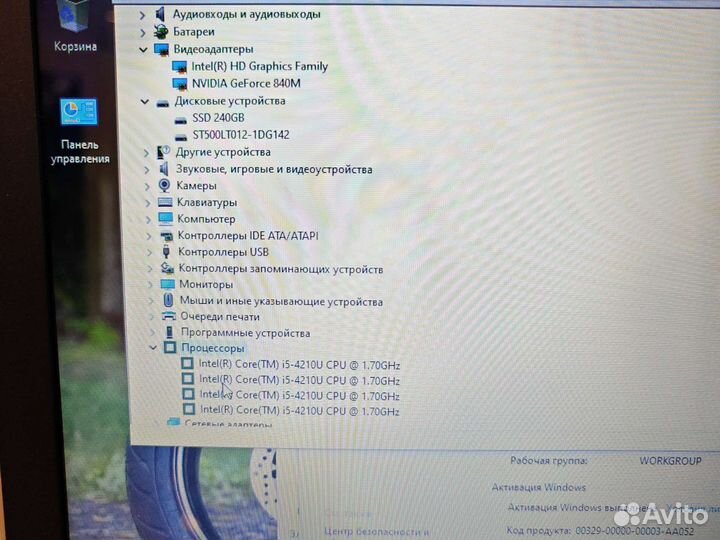Click the drive icon next to ST500LT012-1DG142
The image size is (720, 540).
[181, 136]
